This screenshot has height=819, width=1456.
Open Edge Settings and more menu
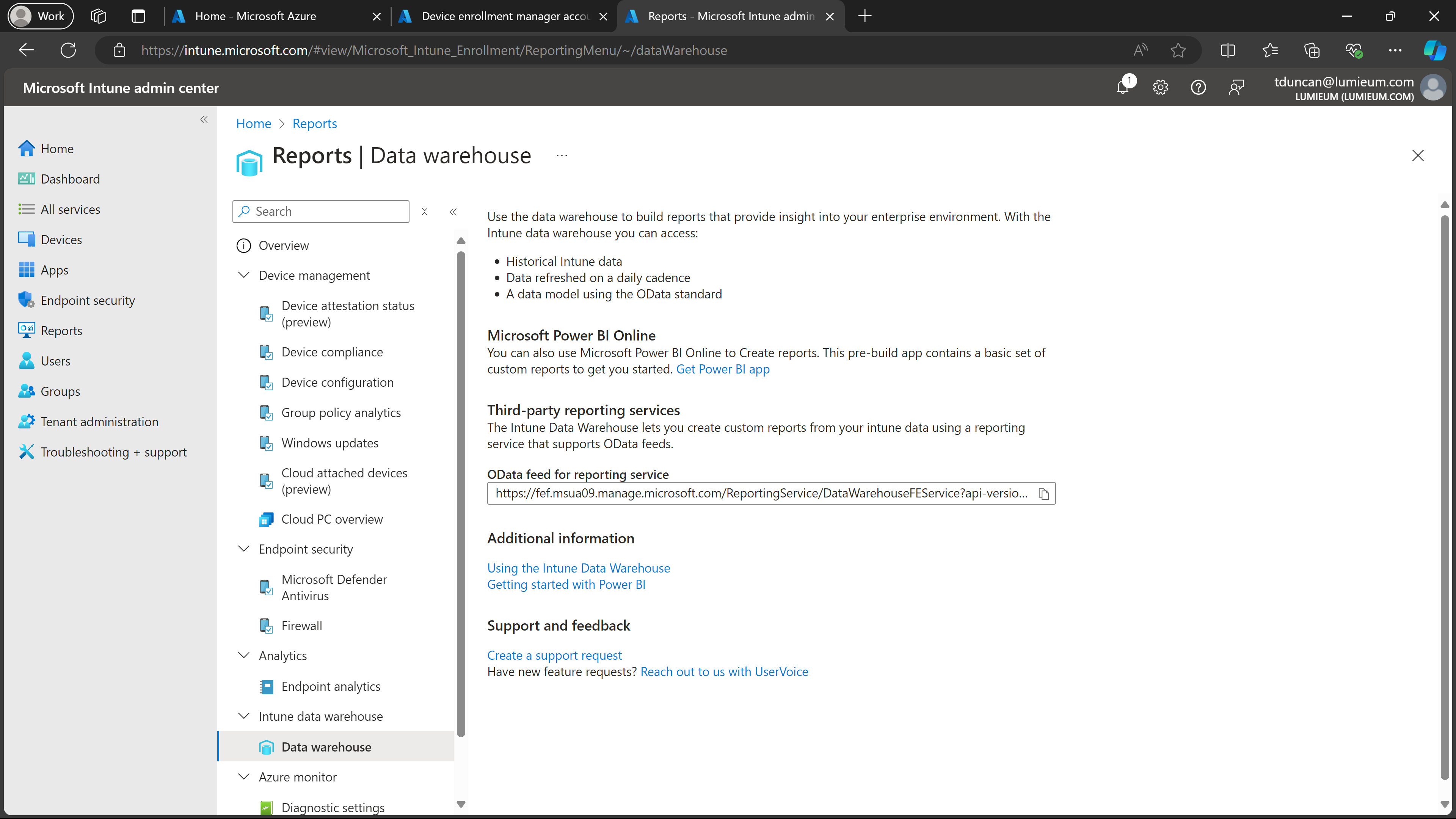tap(1395, 50)
